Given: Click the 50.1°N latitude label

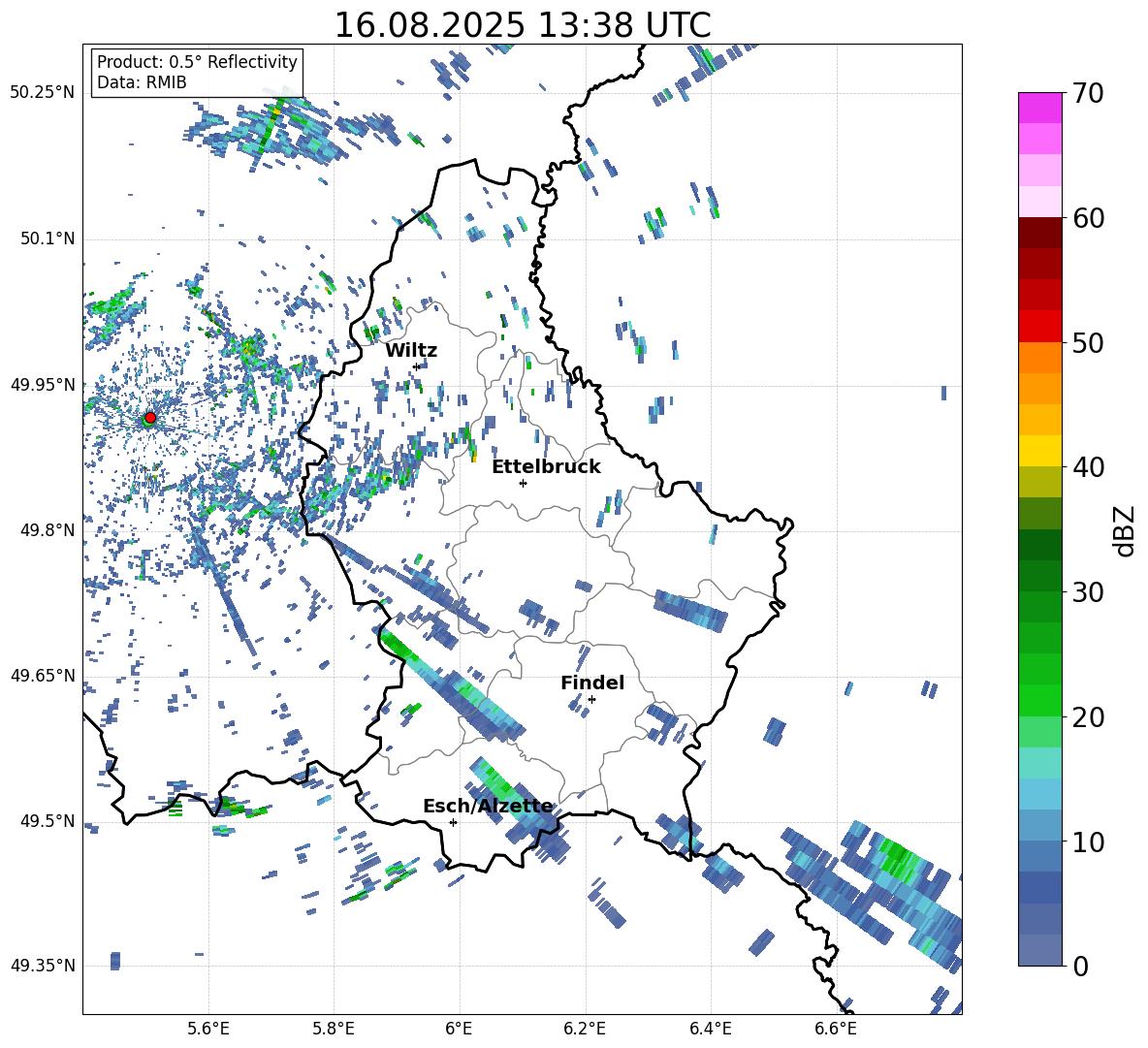Looking at the screenshot, I should point(47,238).
